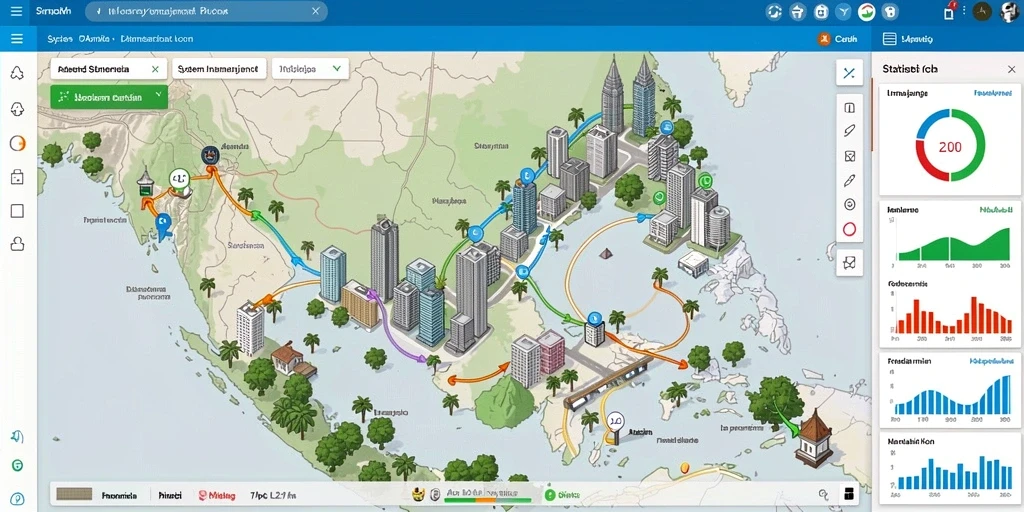Expand the green button dropdown chevron

[x=158, y=96]
